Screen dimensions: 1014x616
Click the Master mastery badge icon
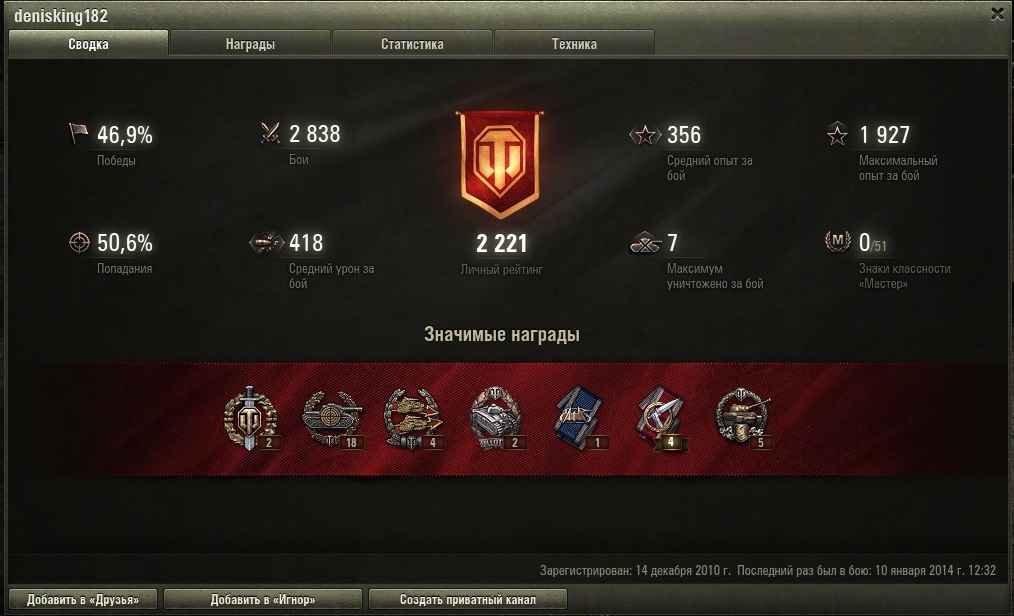(x=837, y=242)
